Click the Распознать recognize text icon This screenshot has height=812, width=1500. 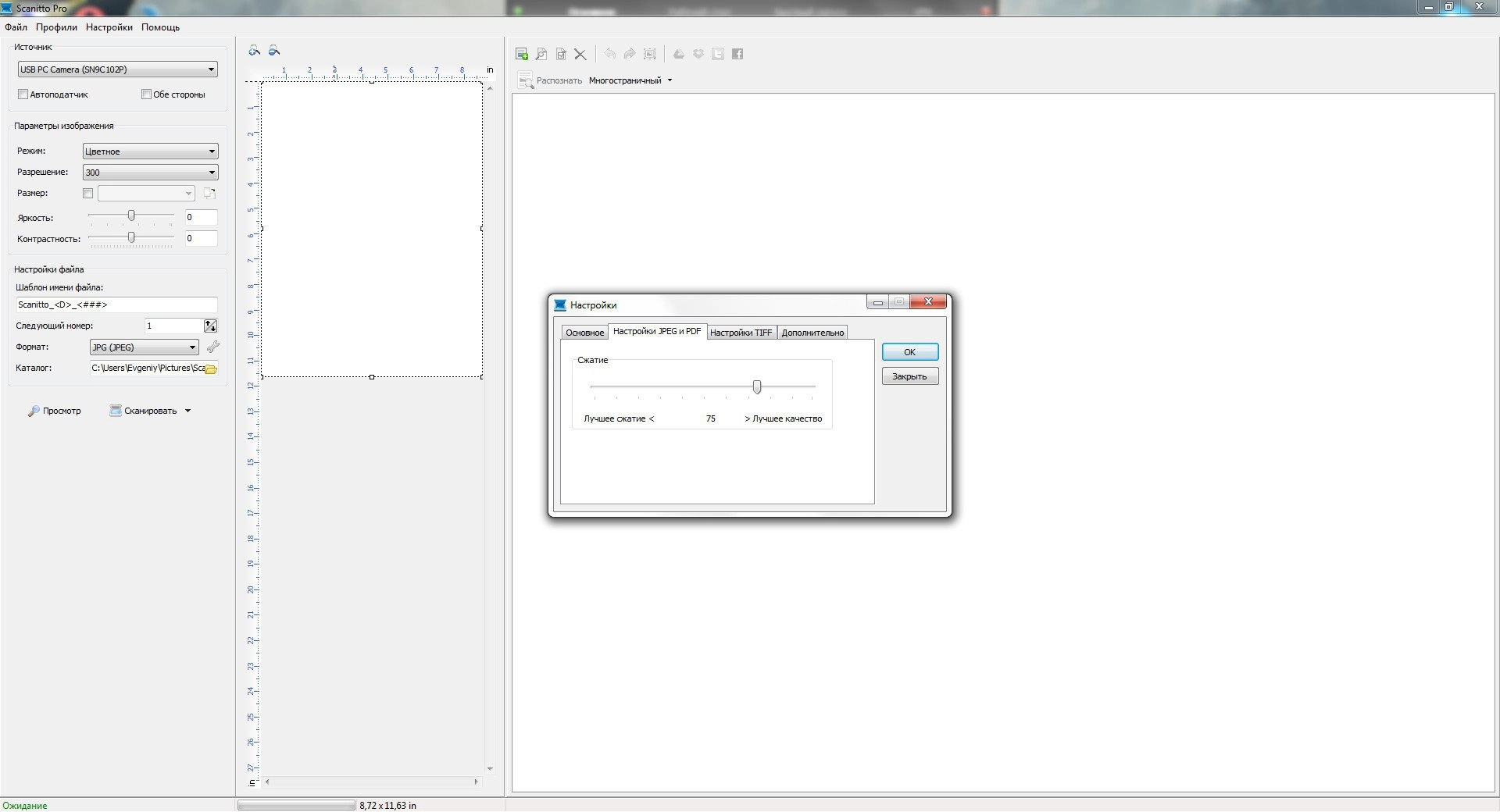pos(525,80)
